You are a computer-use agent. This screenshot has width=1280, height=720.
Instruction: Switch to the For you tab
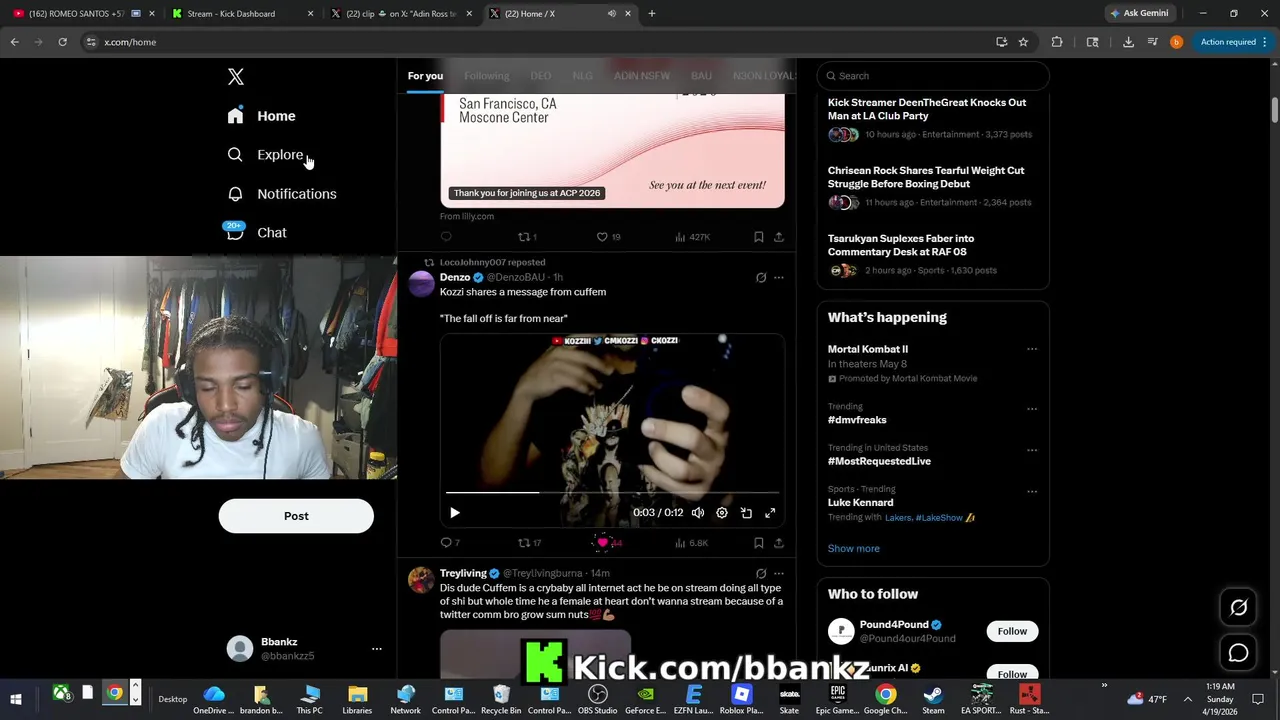425,76
